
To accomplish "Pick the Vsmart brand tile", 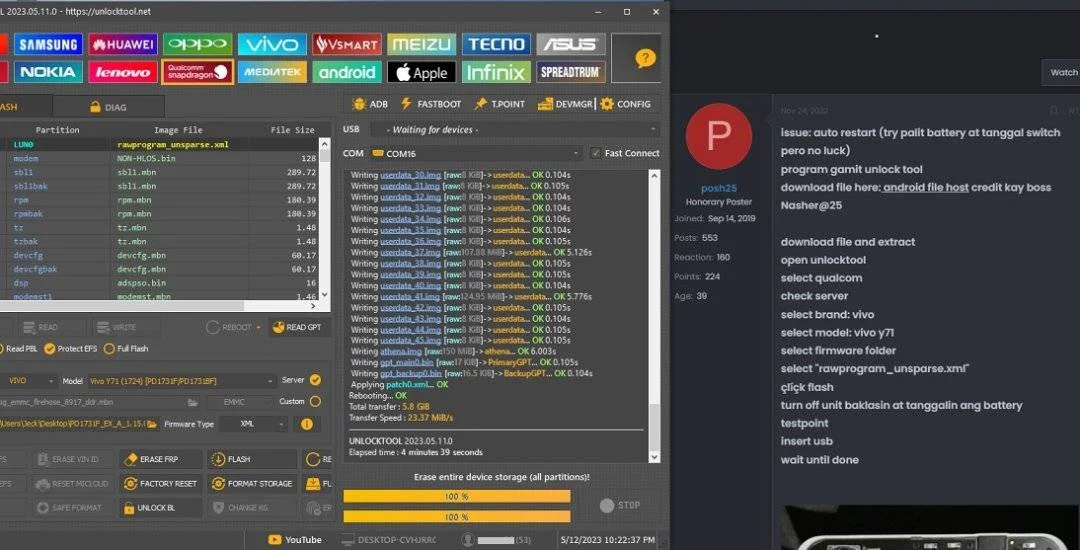I will pyautogui.click(x=347, y=45).
